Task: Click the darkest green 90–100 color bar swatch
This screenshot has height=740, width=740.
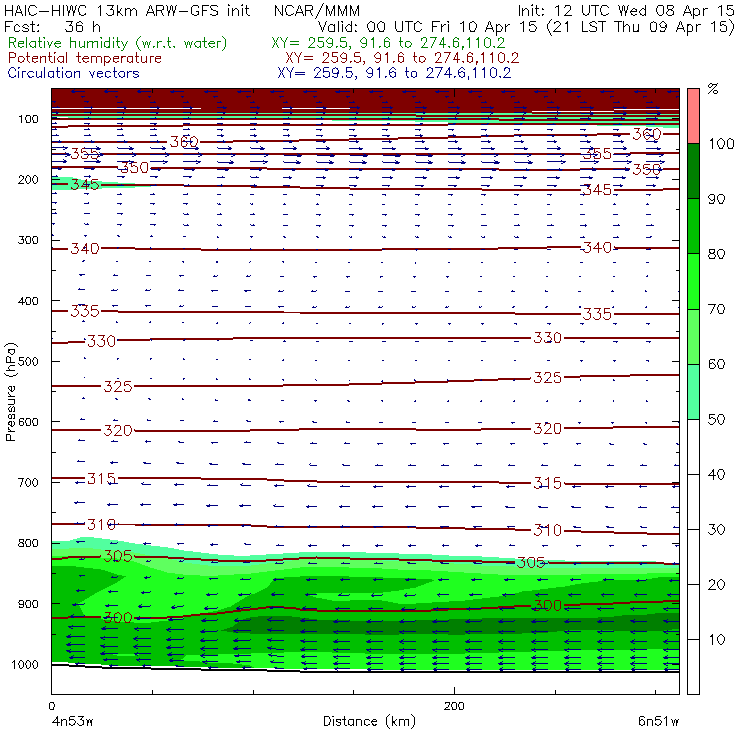Action: 693,171
